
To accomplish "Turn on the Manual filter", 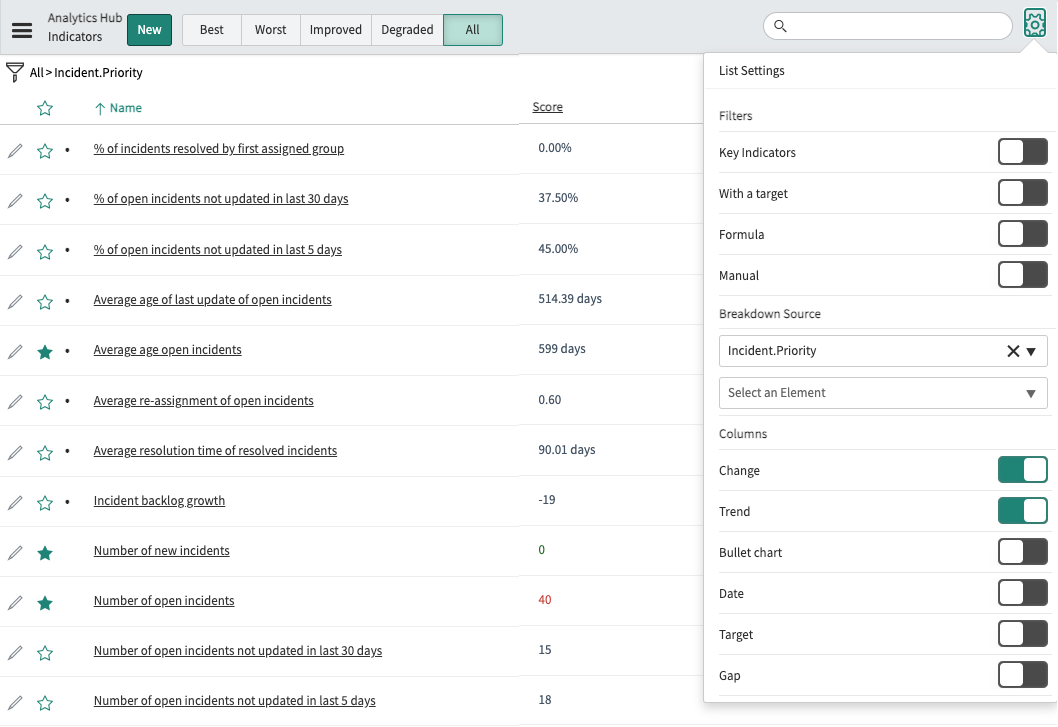I will 1023,275.
